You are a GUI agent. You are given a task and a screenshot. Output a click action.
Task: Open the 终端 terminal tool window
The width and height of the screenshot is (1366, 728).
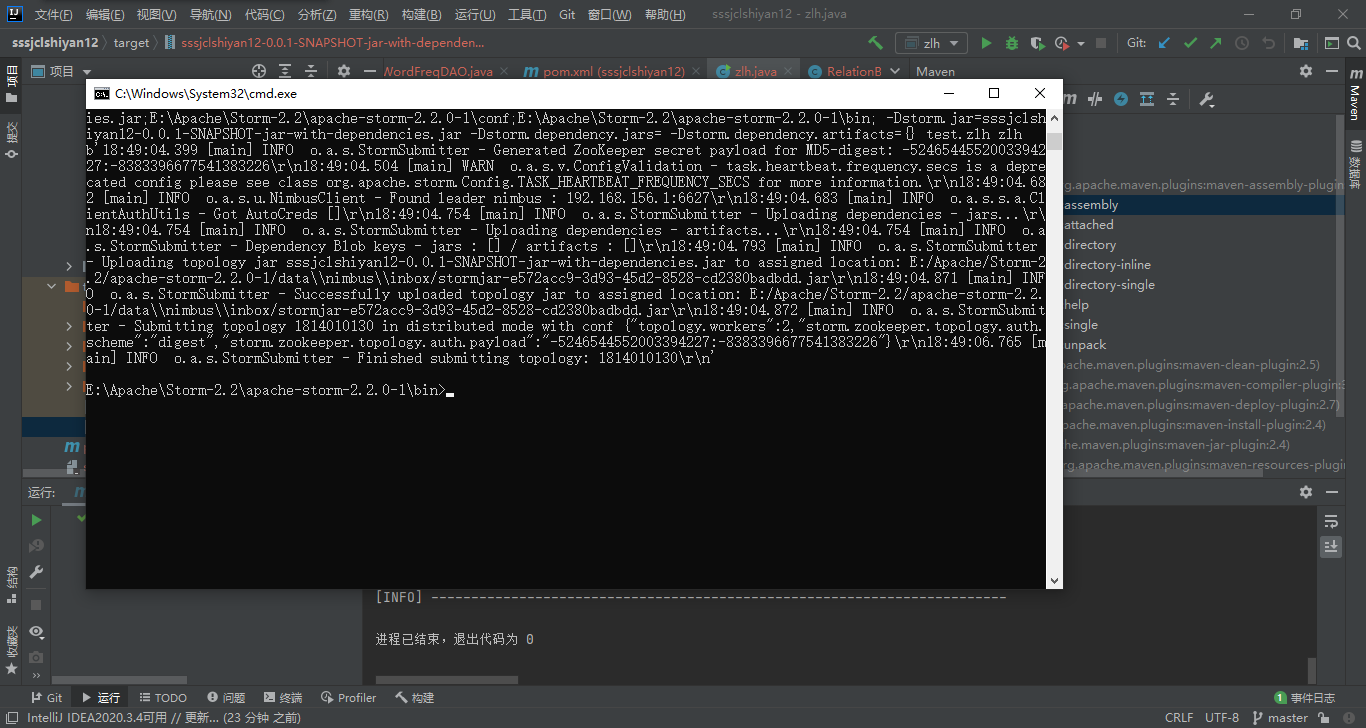pyautogui.click(x=283, y=698)
